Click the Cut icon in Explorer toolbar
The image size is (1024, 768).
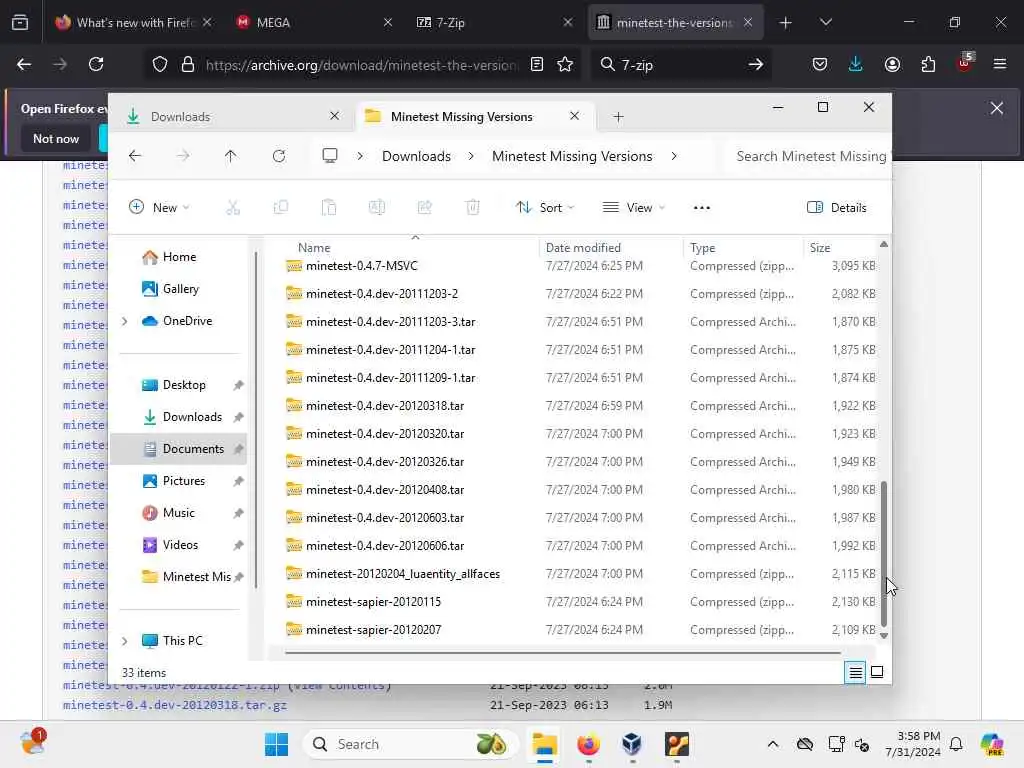(x=233, y=208)
